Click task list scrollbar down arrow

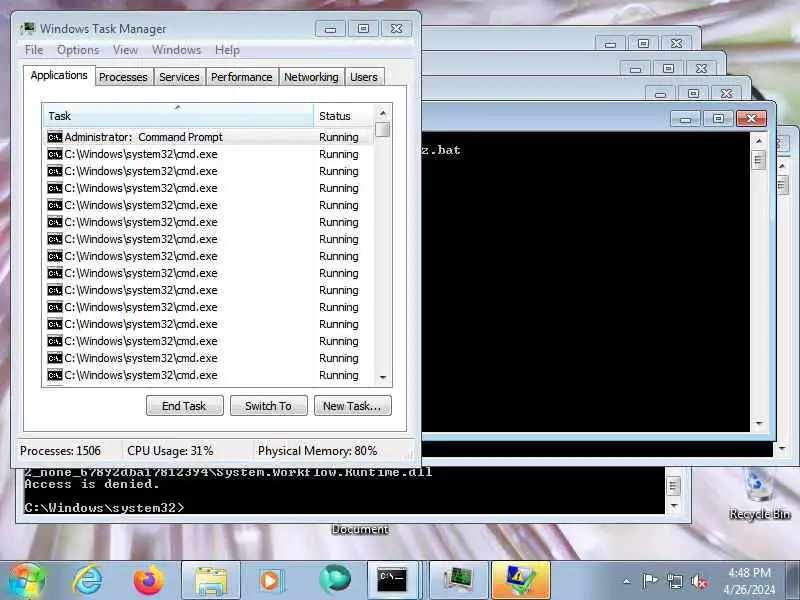pyautogui.click(x=383, y=378)
